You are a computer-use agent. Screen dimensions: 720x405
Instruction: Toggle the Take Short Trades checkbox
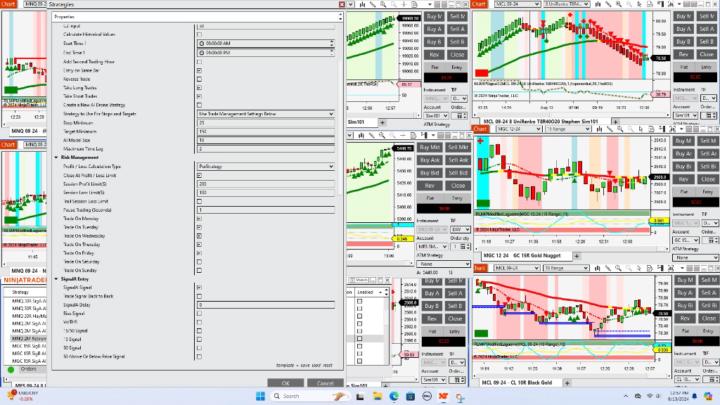pyautogui.click(x=199, y=96)
